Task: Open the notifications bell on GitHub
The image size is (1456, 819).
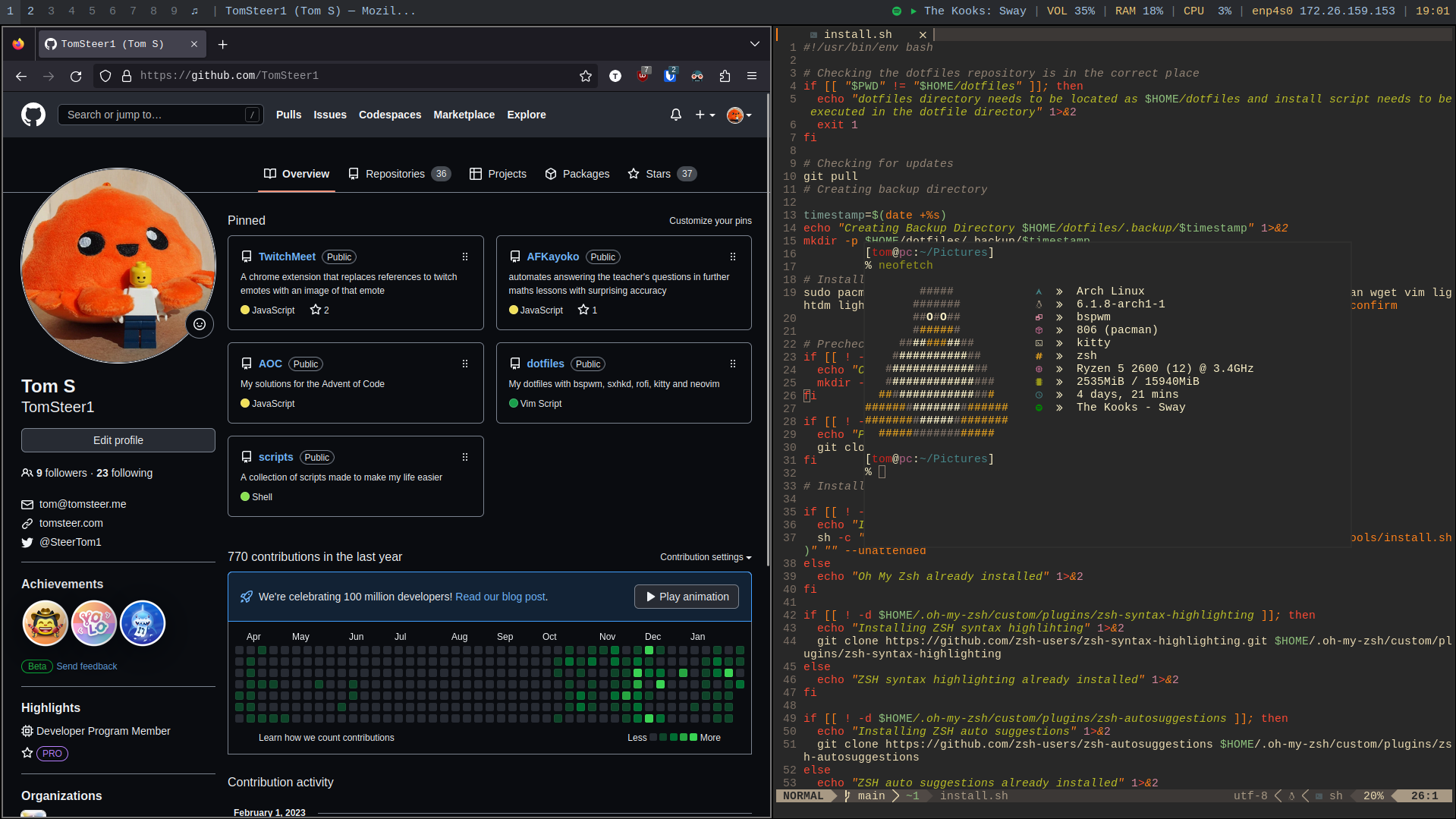Action: (675, 115)
